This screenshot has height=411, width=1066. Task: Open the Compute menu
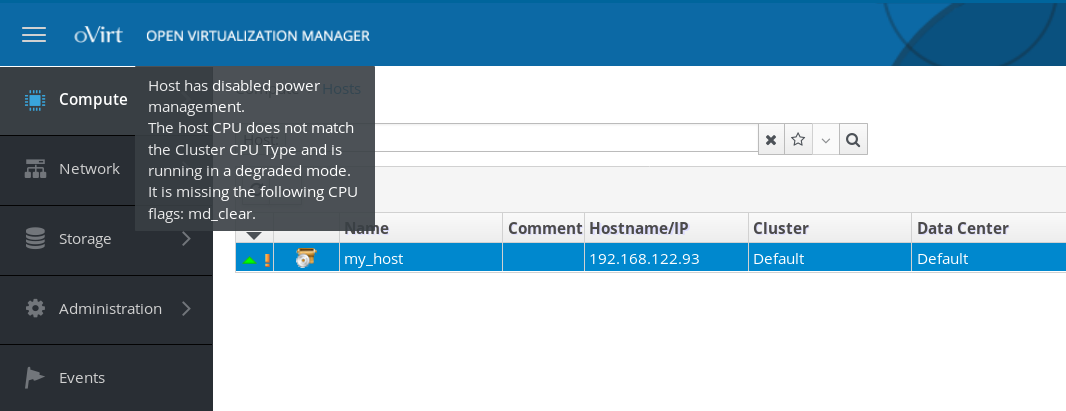(92, 99)
